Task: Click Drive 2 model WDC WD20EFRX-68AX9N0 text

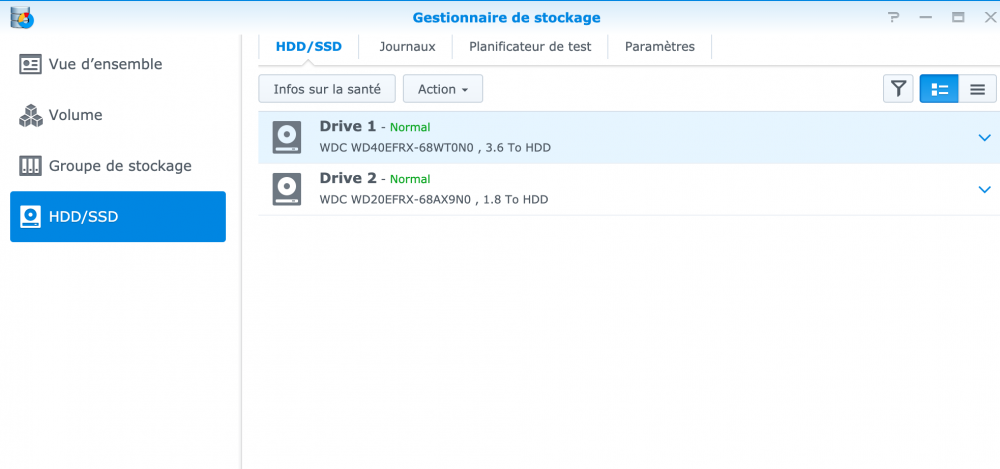Action: tap(395, 200)
